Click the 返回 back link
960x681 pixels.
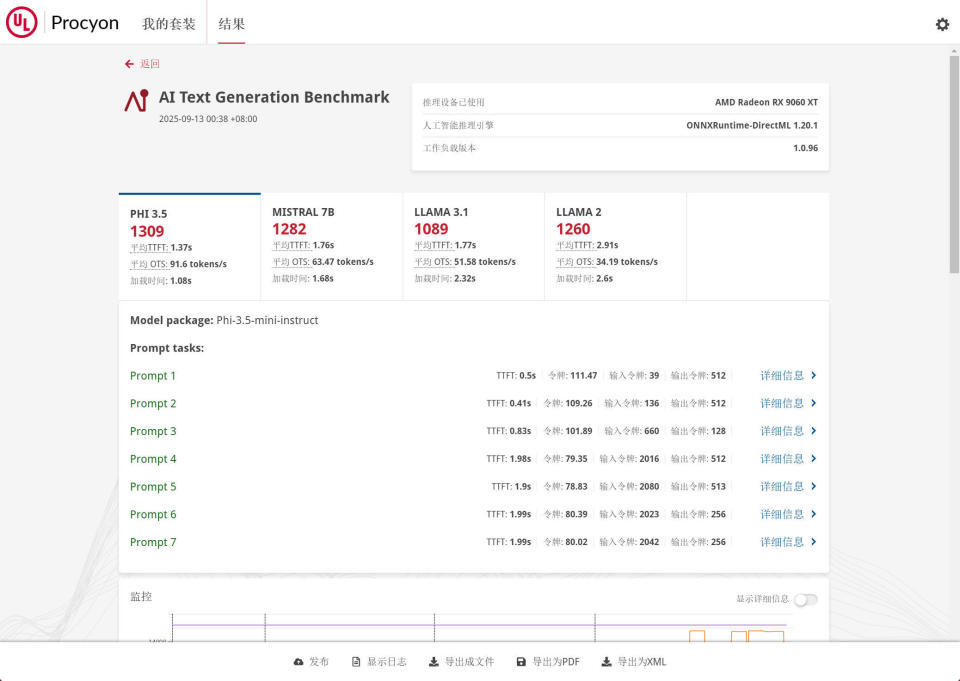[149, 64]
